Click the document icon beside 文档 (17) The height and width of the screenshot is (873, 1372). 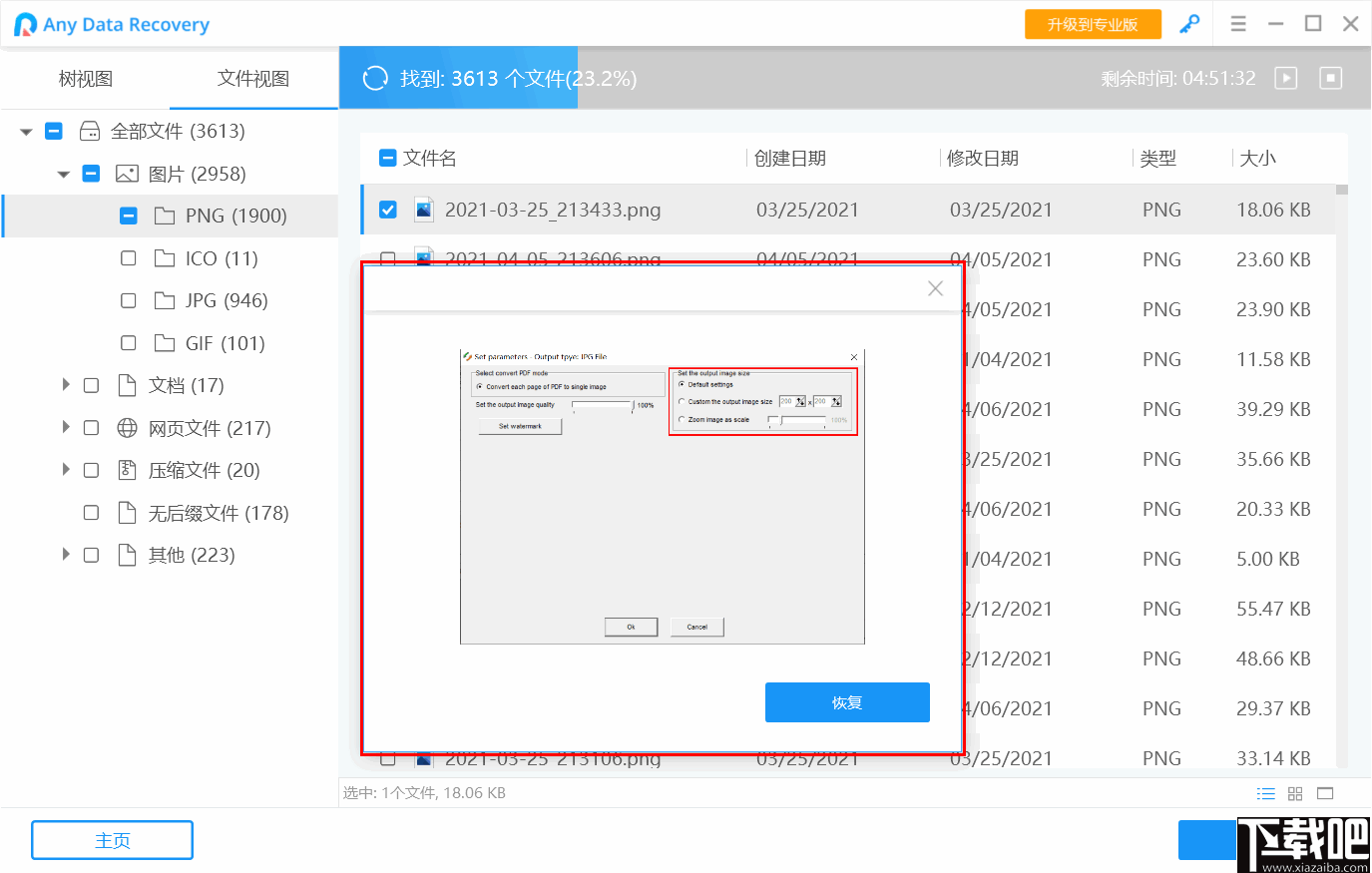[127, 385]
